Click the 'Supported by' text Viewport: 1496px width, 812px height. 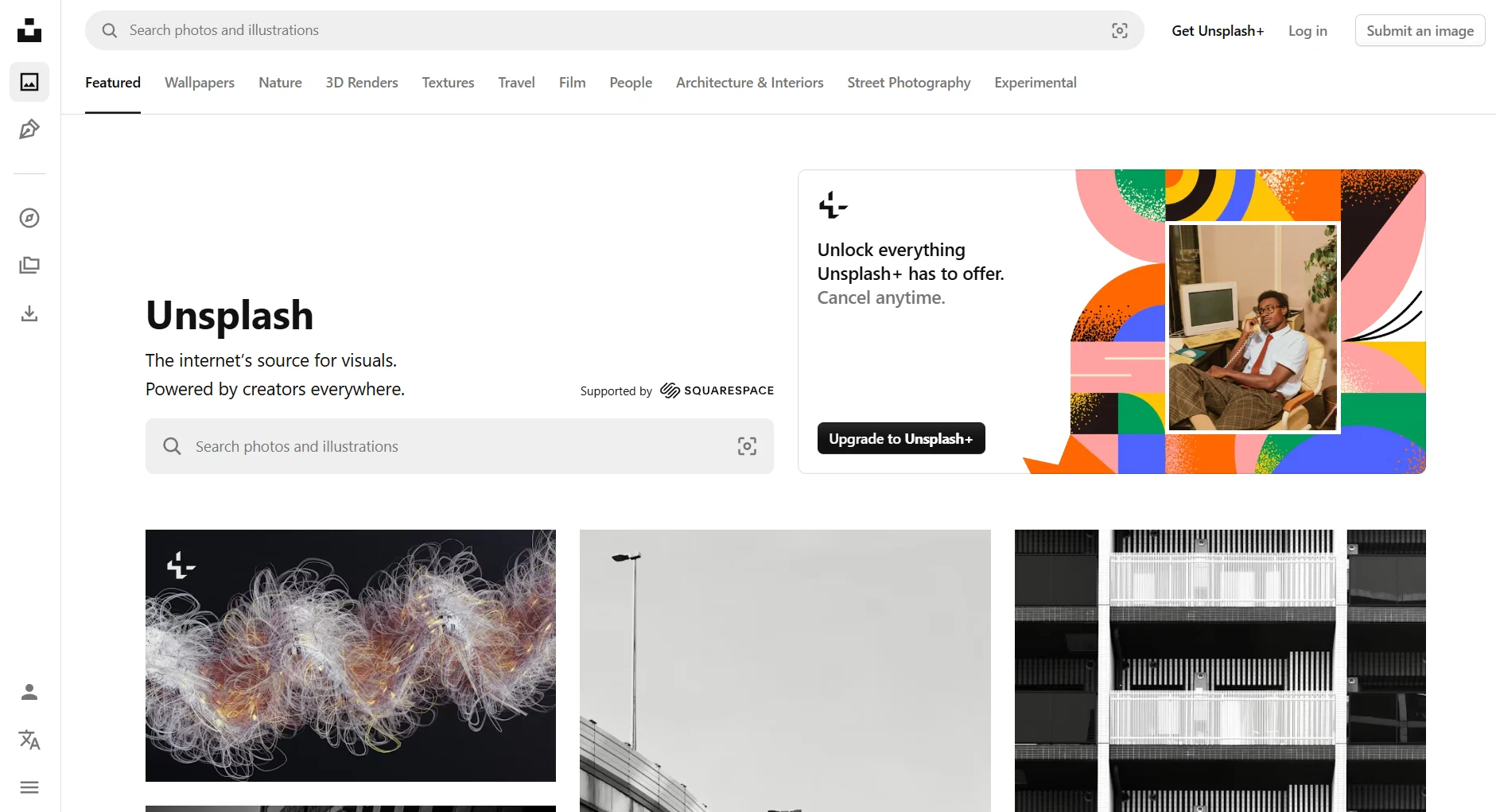click(616, 391)
